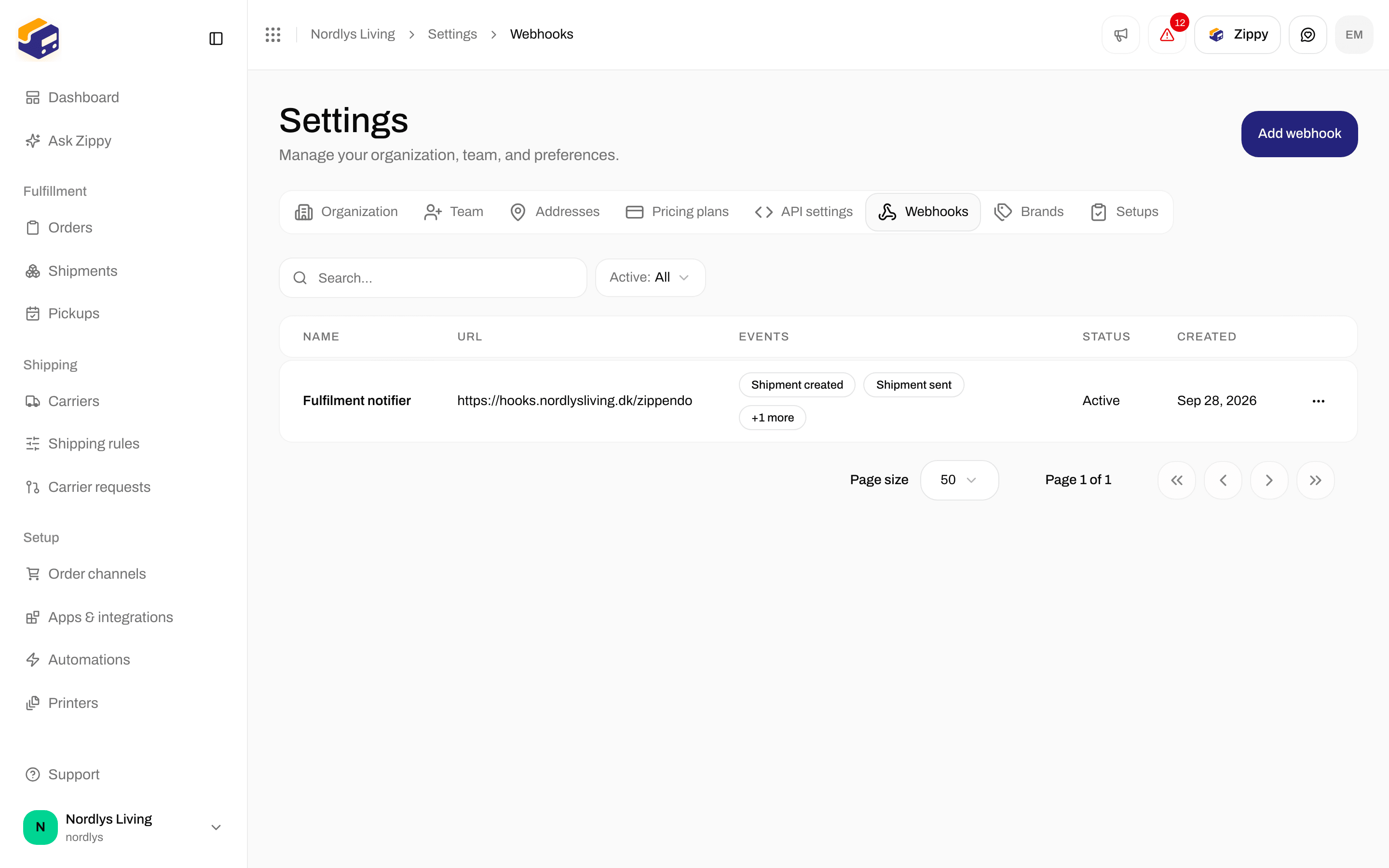Switch to the Setups tab
This screenshot has width=1389, height=868.
tap(1124, 212)
